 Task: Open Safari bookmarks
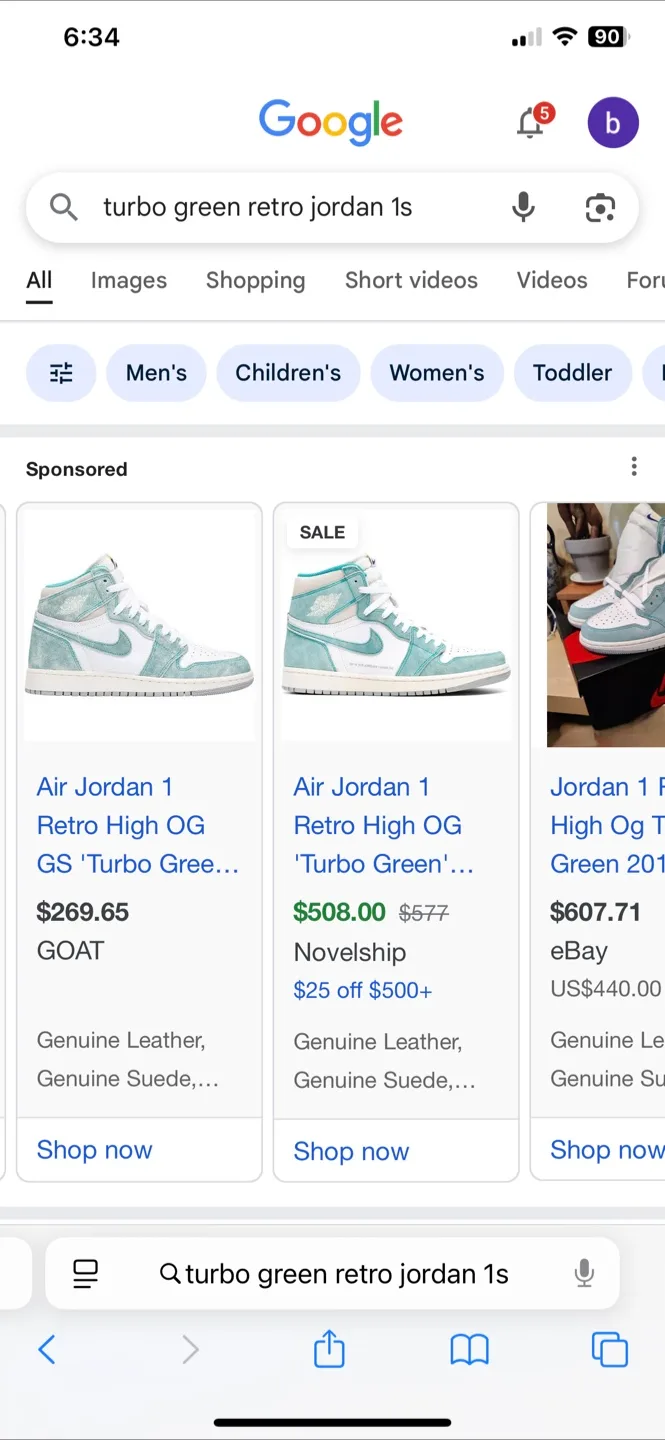470,1349
